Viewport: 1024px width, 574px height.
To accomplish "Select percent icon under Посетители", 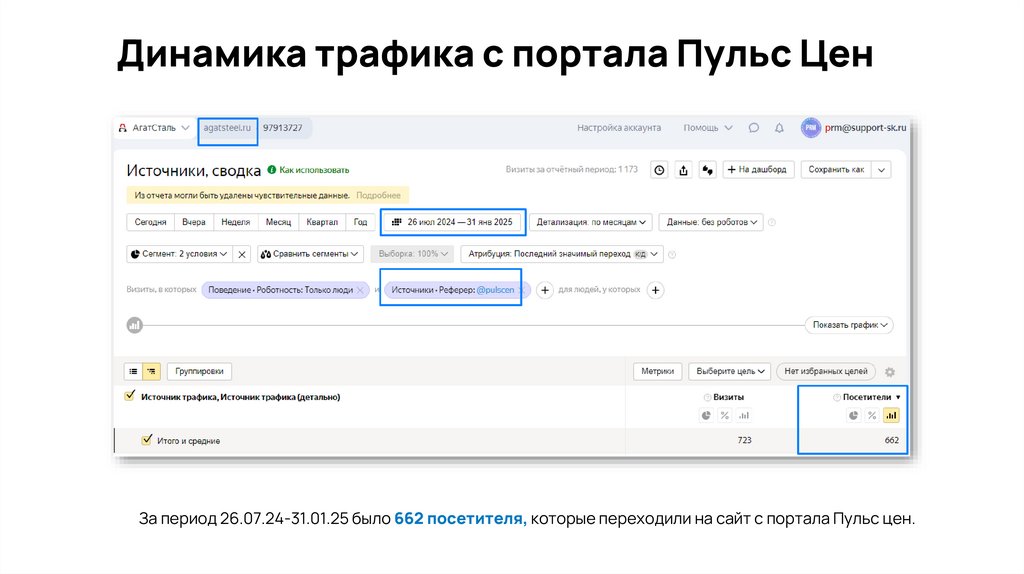I will (872, 415).
